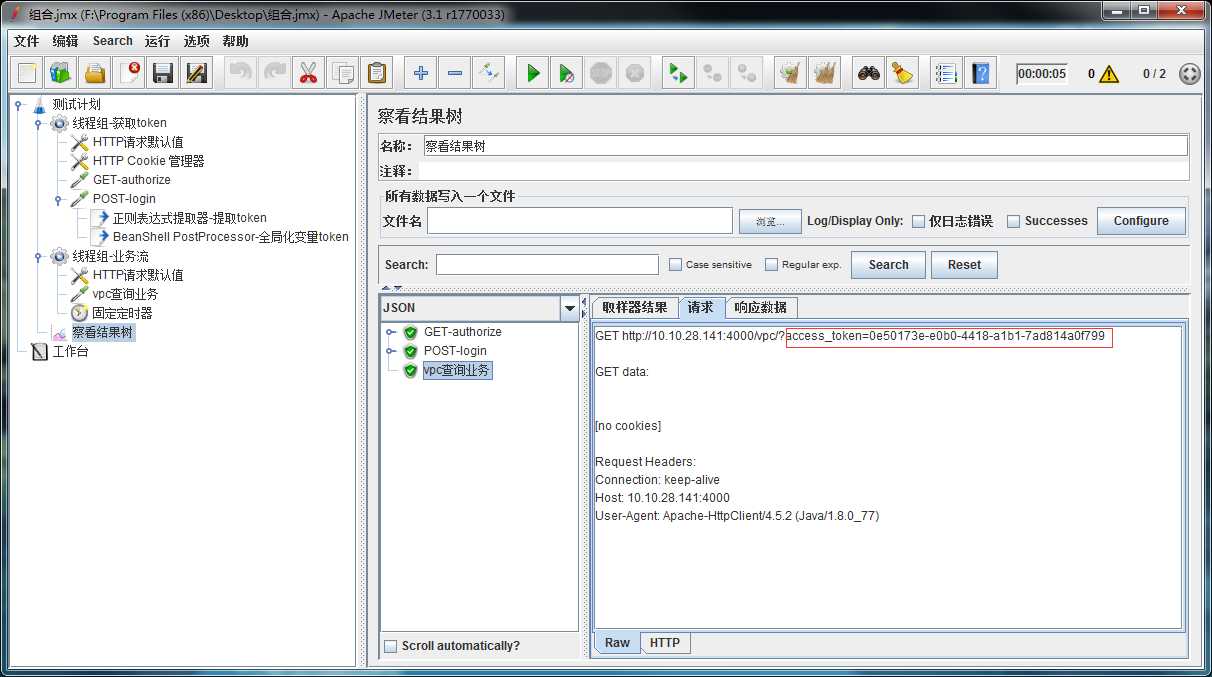
Task: Reset search with yellow broom icon
Action: 903,73
